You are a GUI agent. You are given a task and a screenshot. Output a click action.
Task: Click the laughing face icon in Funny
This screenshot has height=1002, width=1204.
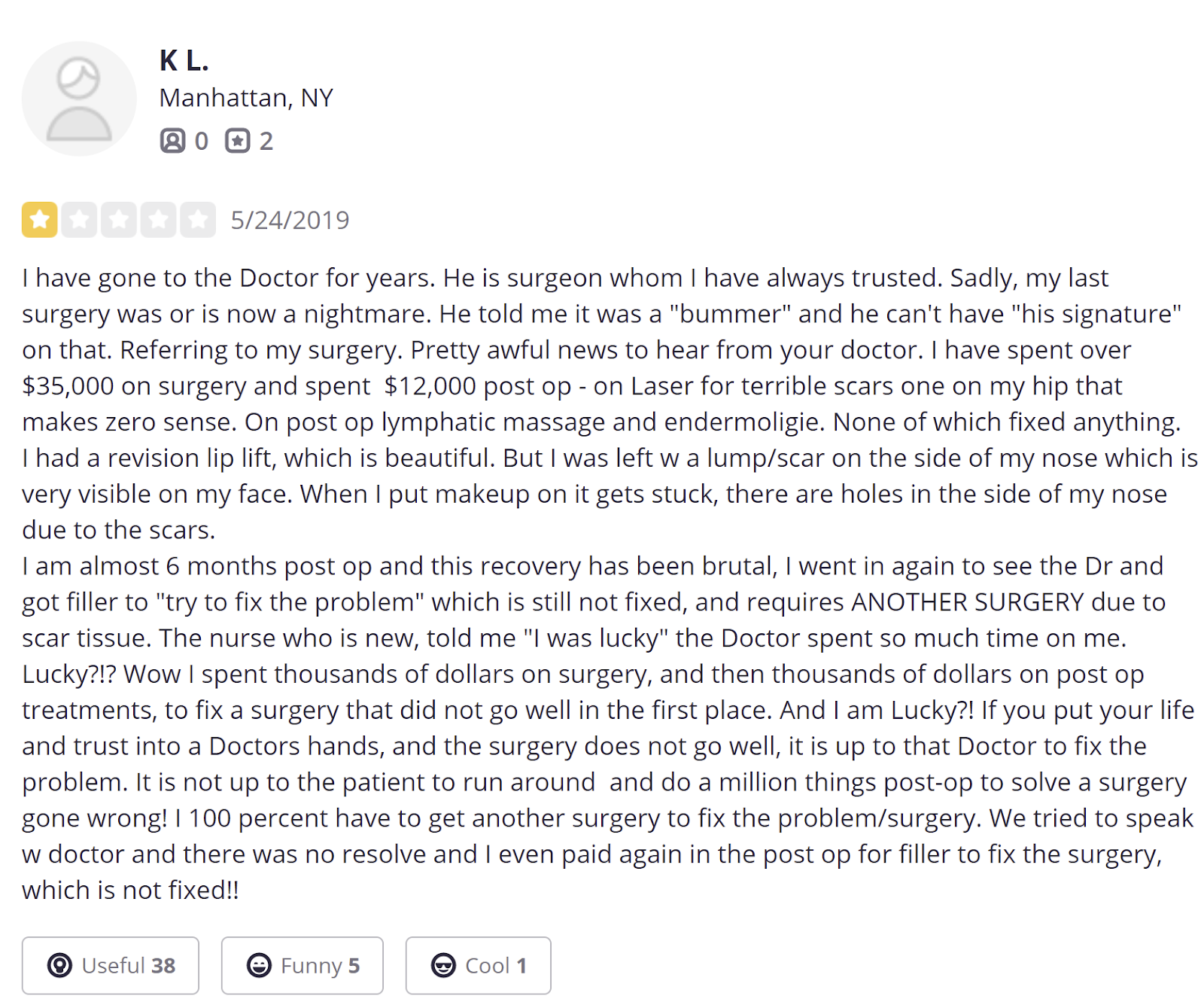tap(259, 965)
